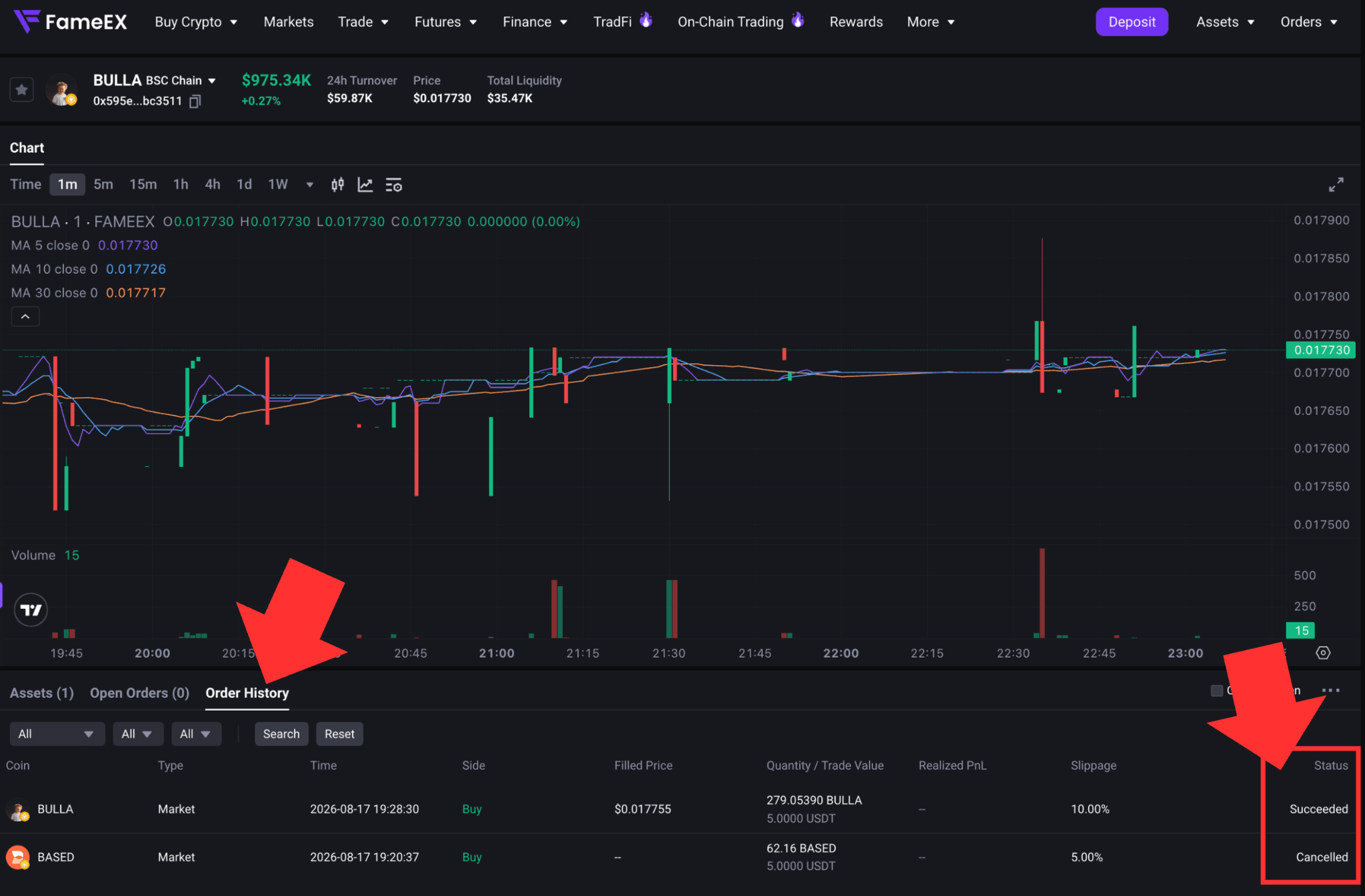Open On-Chain Trading menu item
1365x896 pixels.
[730, 22]
